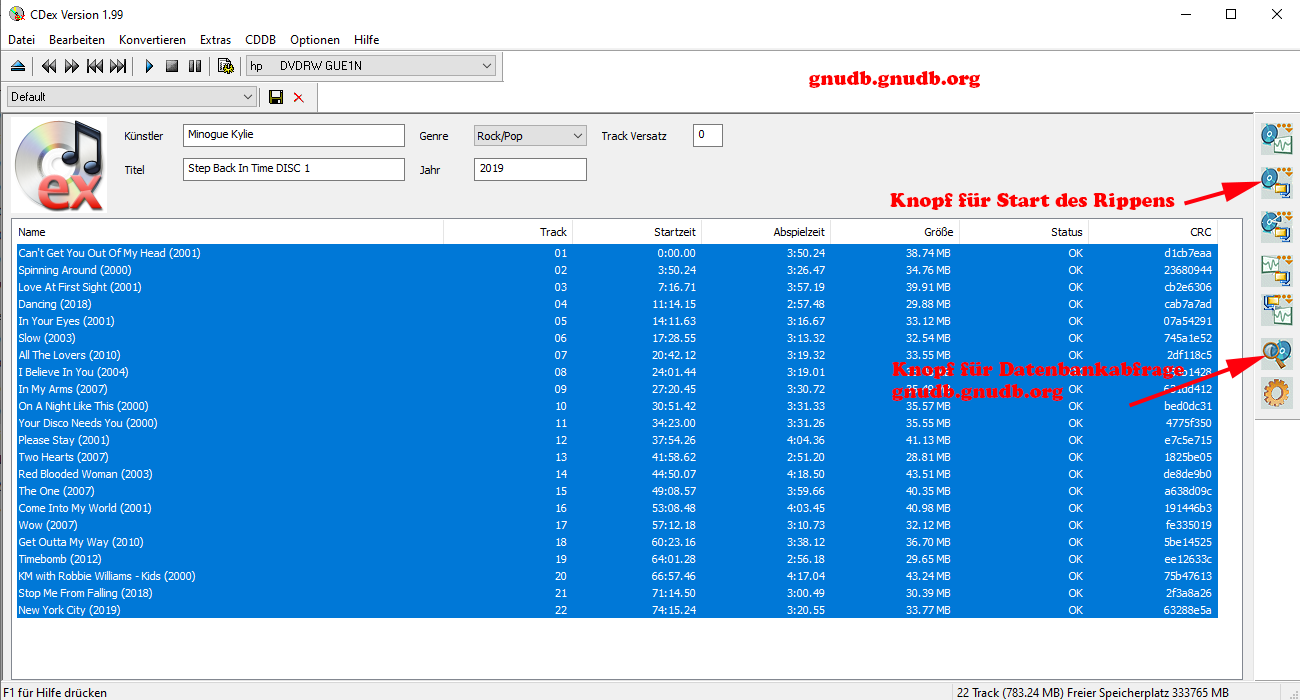This screenshot has height=700, width=1300.
Task: Click the Künstler field containing Minogue Kylie
Action: coord(294,135)
